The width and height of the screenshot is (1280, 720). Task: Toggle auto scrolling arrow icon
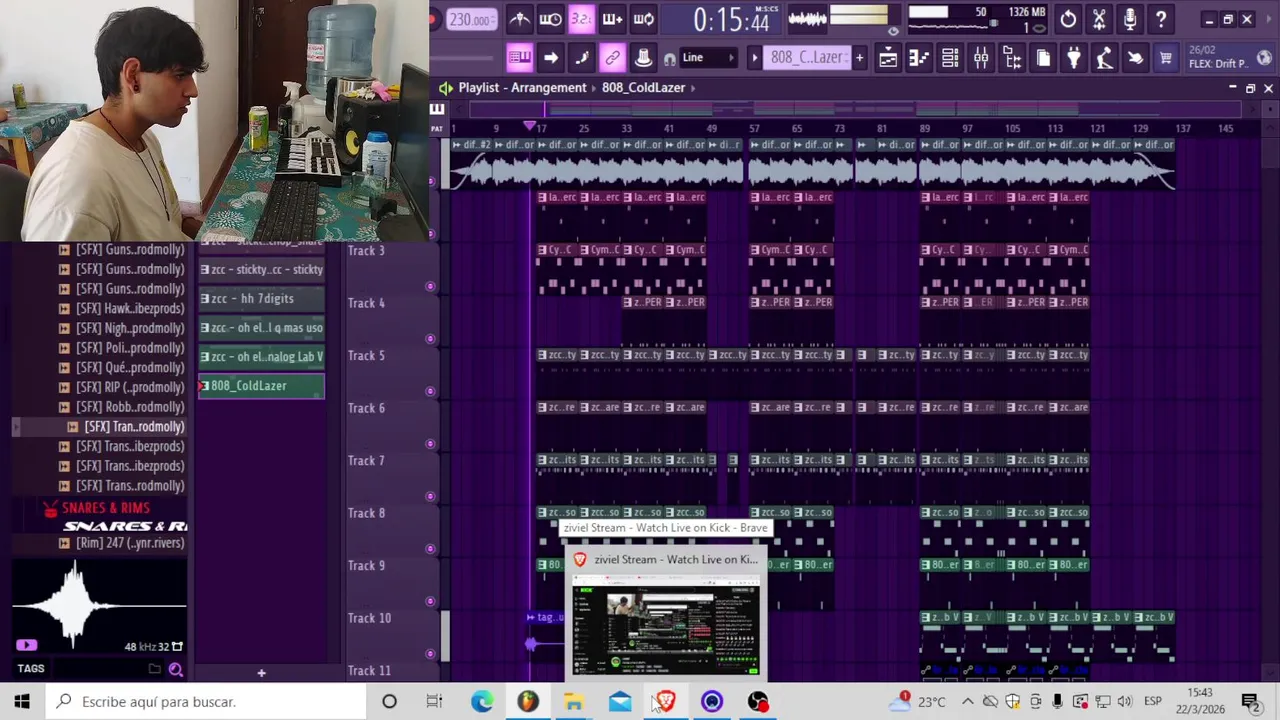tap(550, 58)
